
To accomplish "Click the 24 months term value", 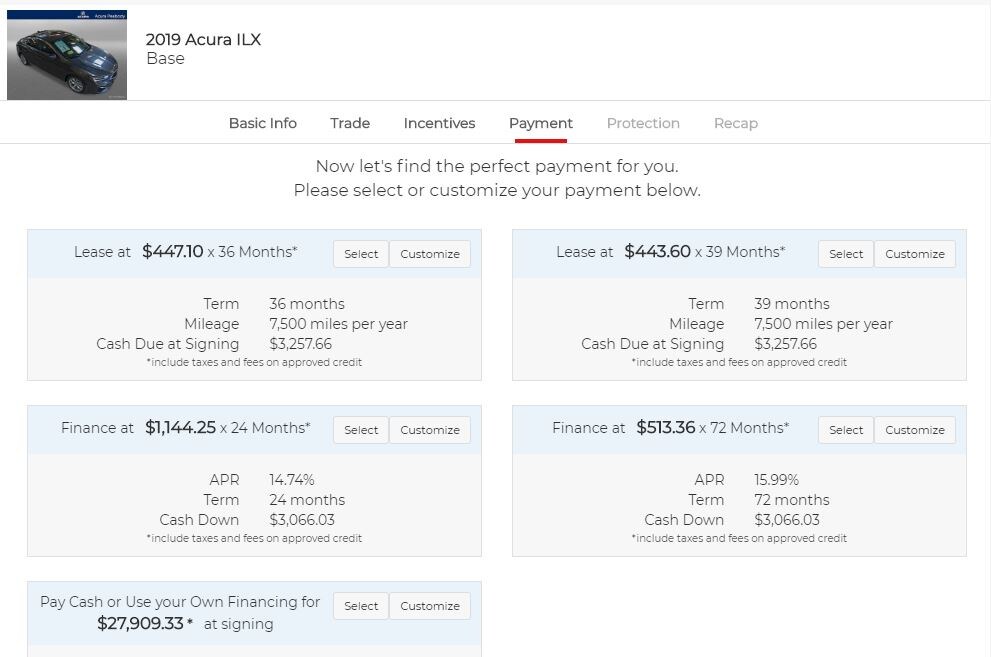I will tap(307, 500).
